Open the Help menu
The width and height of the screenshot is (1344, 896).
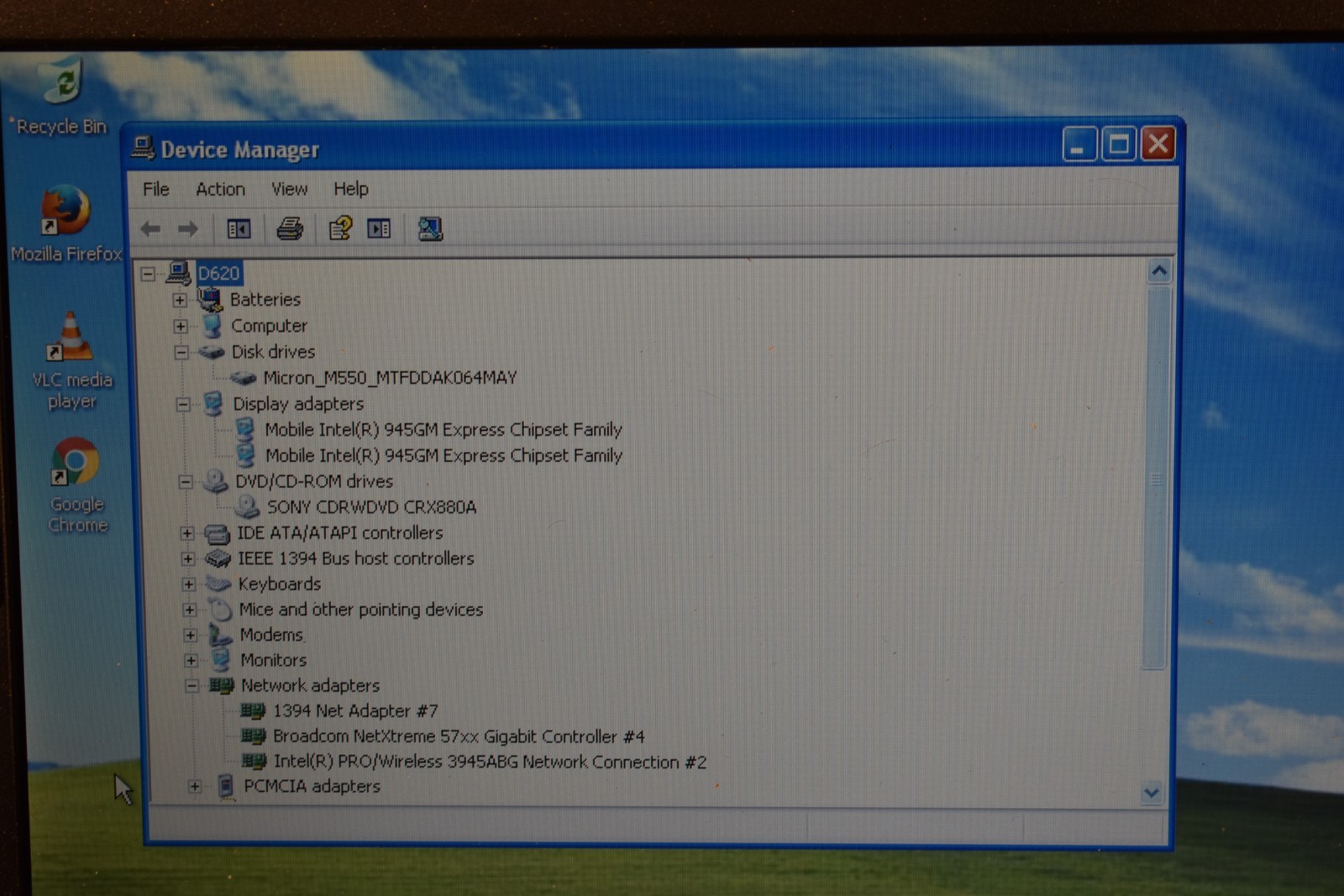351,189
